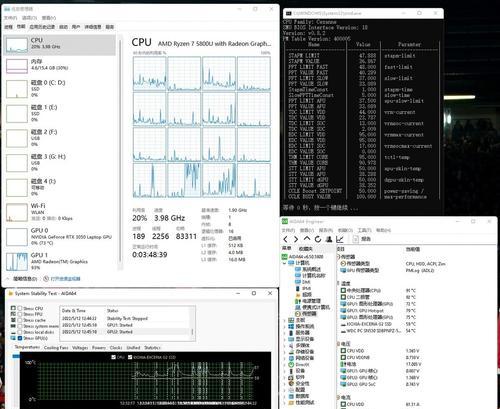Select 系统概述 in the AIDA64 tree
Viewport: 500px width, 409px height.
[308, 269]
